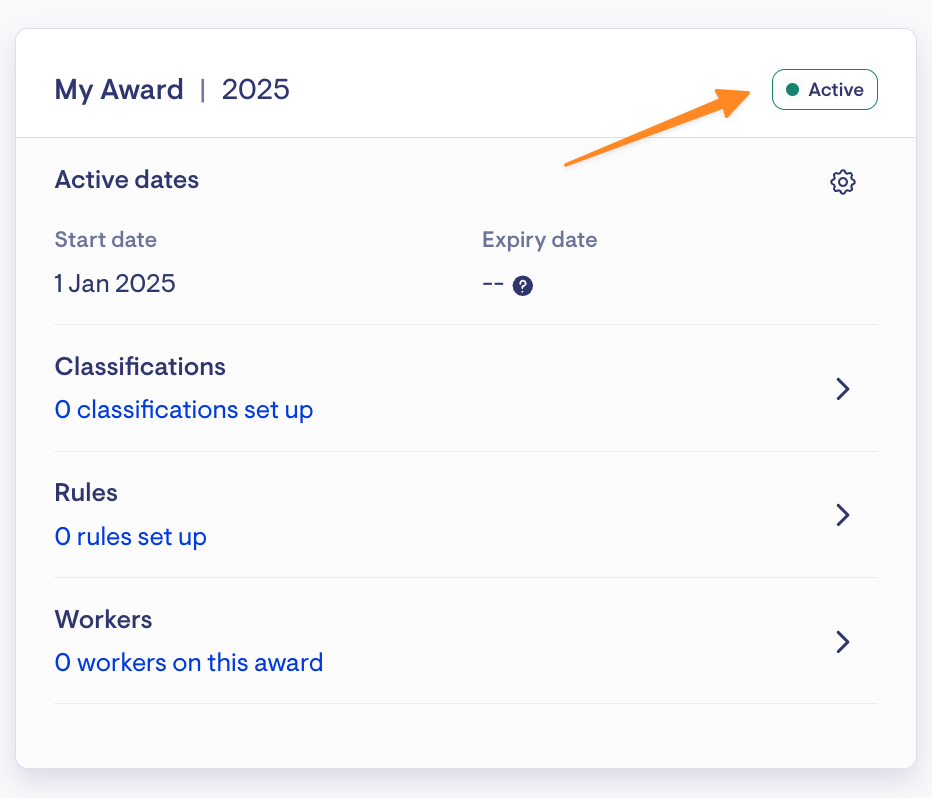932x798 pixels.
Task: Click the start date value 1 Jan 2025
Action: [115, 283]
